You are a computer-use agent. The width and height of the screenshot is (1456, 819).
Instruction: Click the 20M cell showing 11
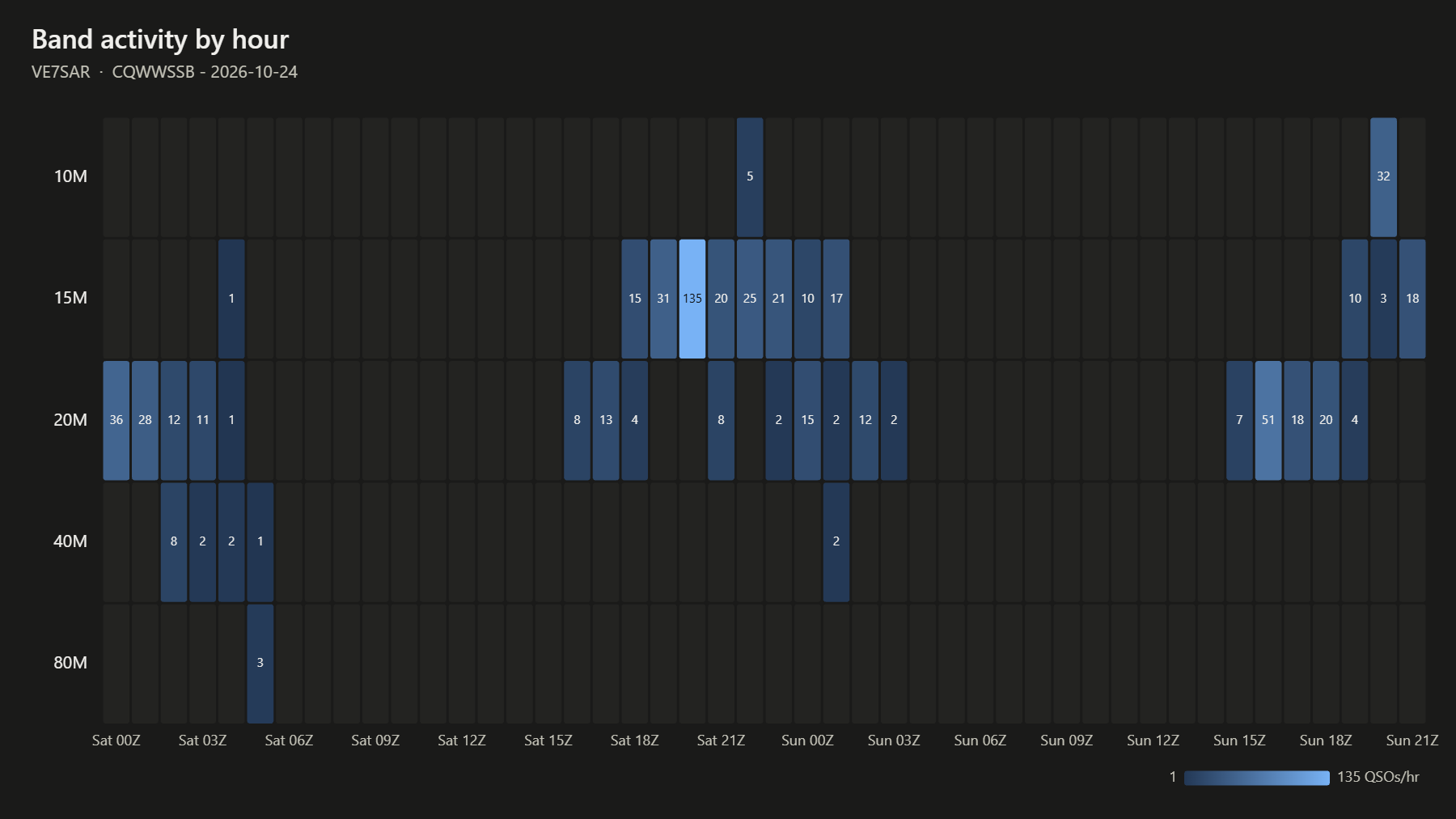(x=203, y=420)
